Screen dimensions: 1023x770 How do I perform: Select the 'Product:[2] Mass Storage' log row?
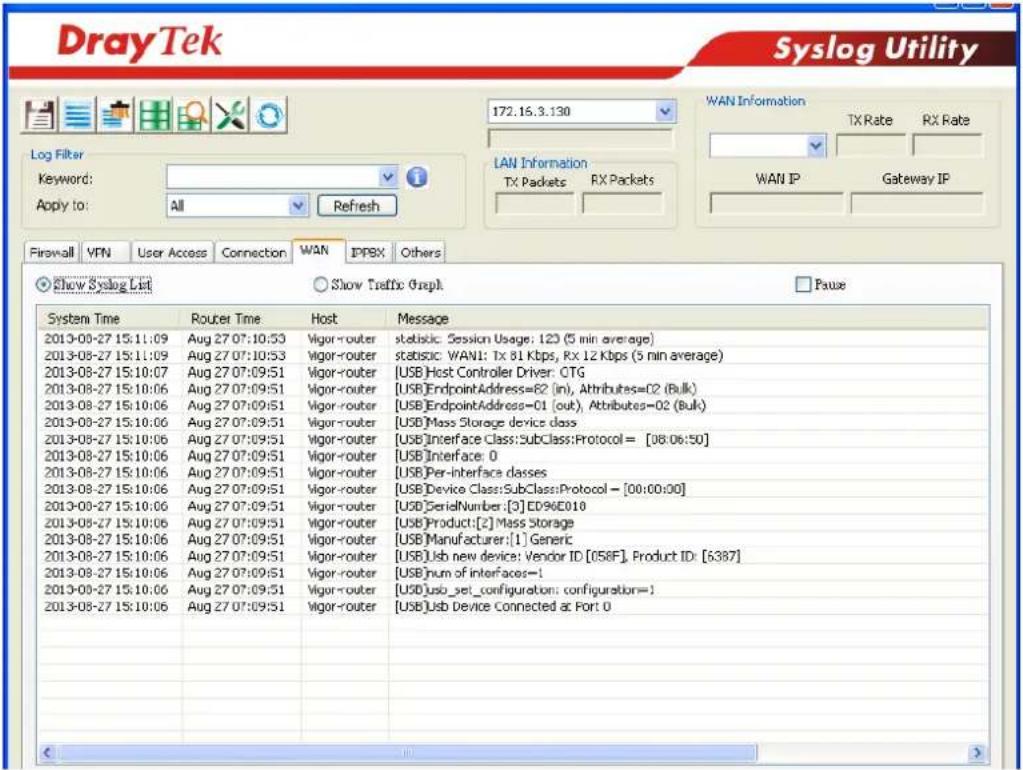coord(513,523)
